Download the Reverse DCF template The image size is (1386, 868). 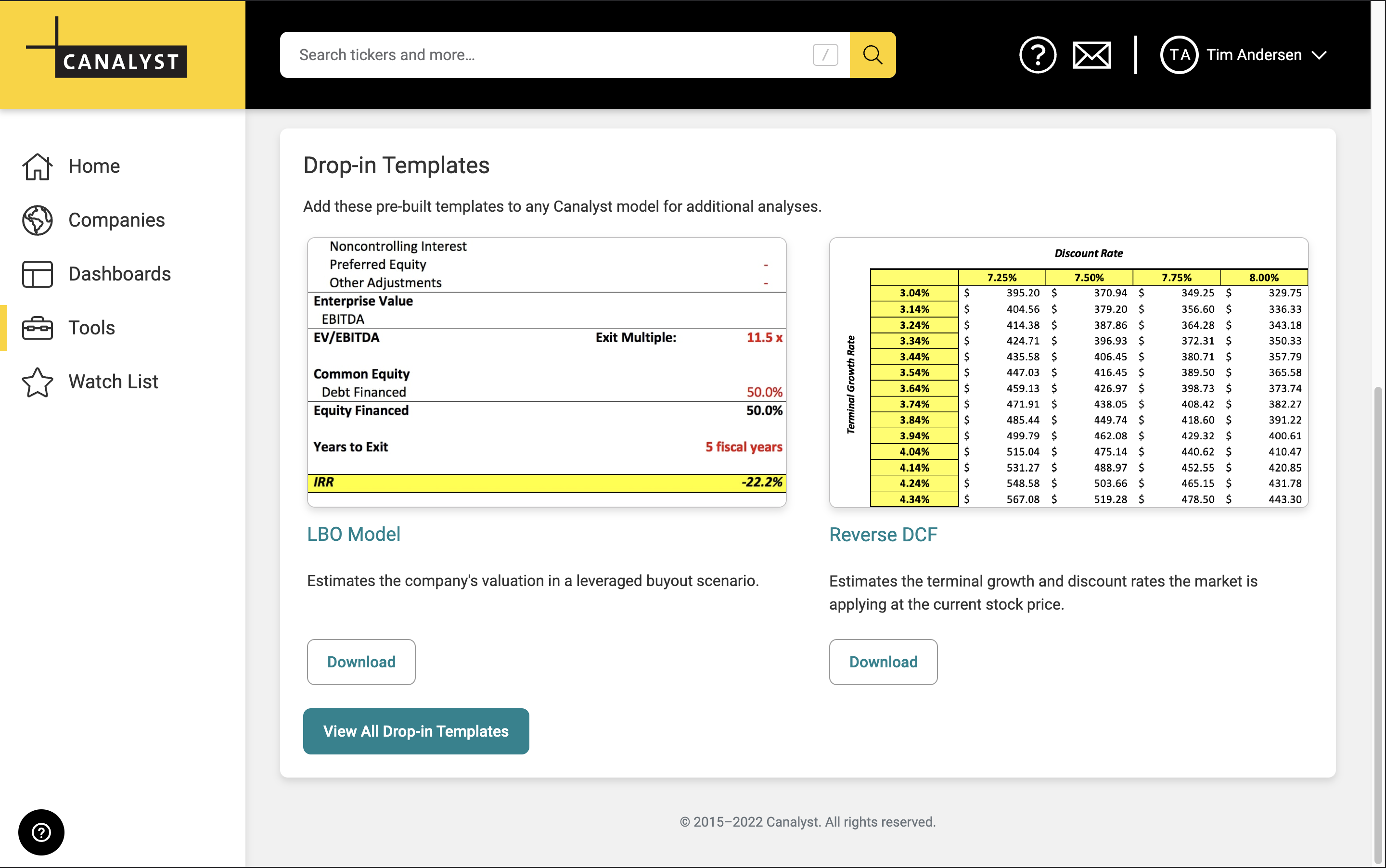(x=883, y=662)
